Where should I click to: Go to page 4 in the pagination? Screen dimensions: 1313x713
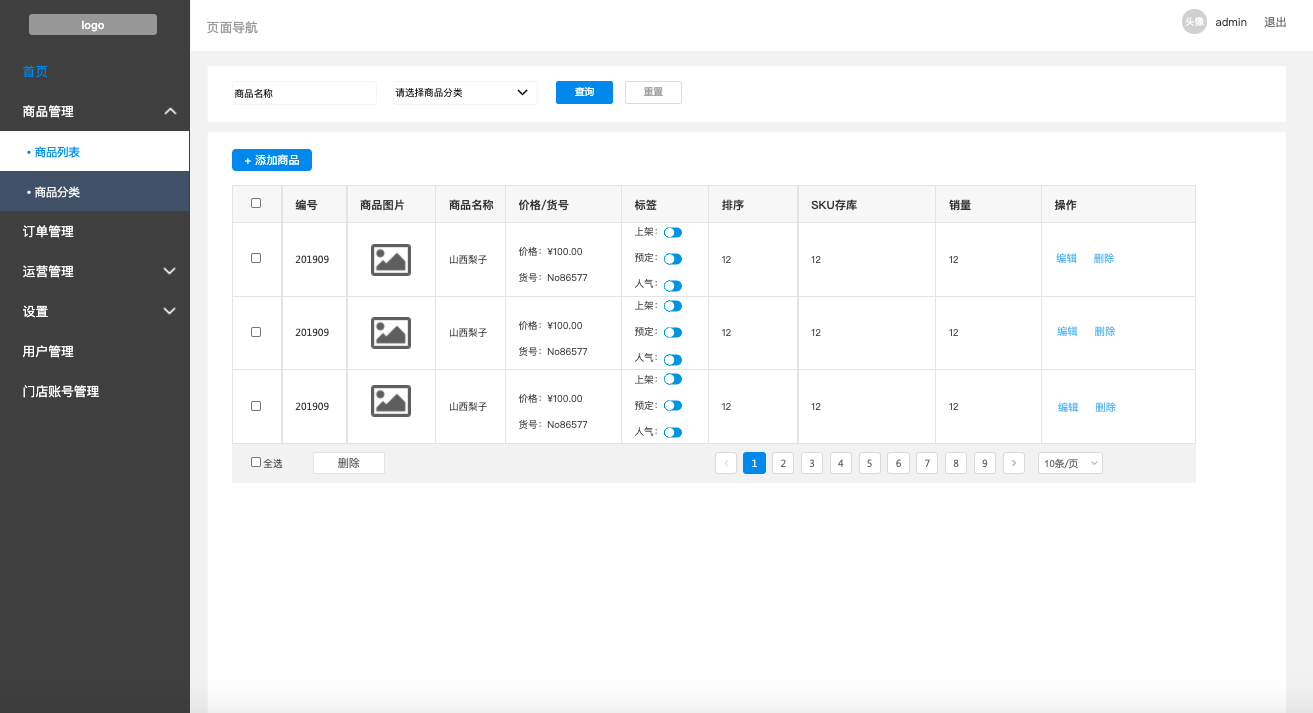pyautogui.click(x=841, y=463)
